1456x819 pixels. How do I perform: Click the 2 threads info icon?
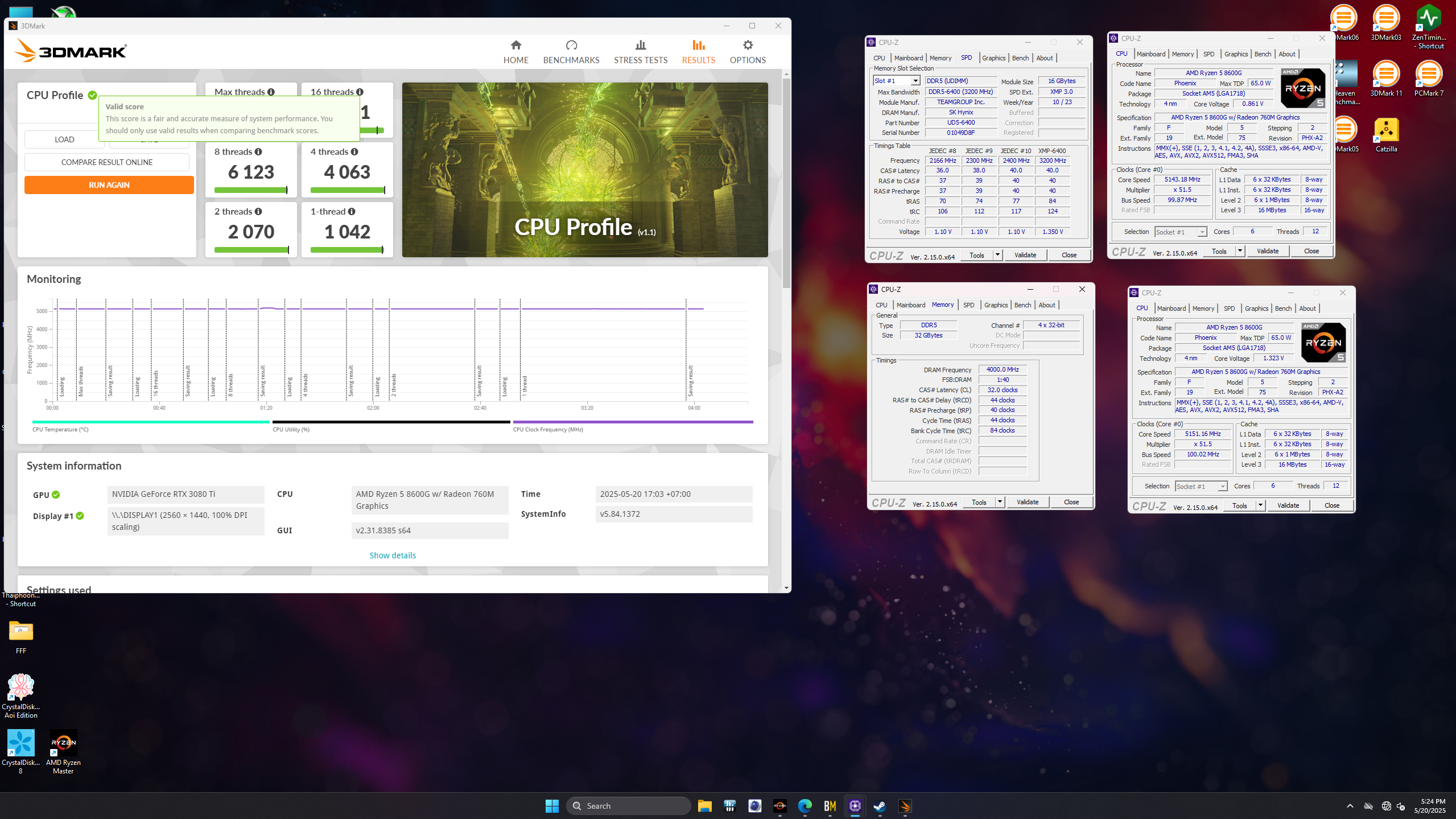click(258, 211)
